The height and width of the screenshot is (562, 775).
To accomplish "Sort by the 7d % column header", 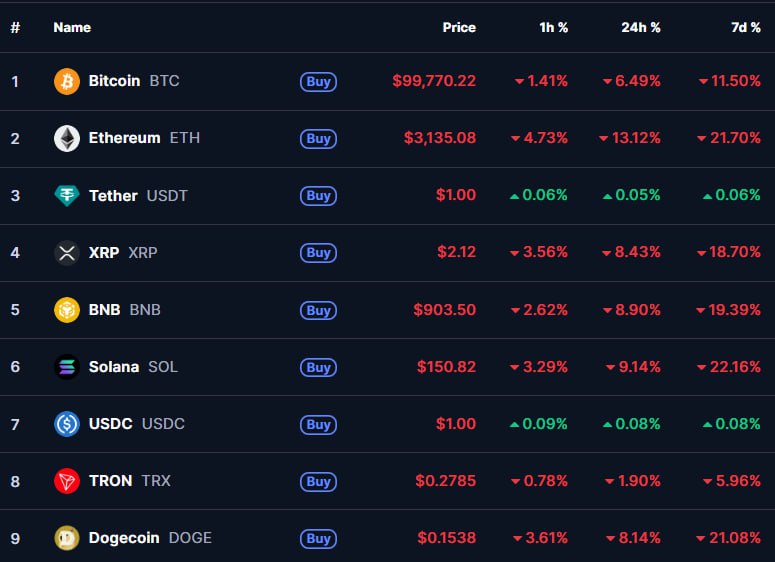I will pyautogui.click(x=746, y=28).
